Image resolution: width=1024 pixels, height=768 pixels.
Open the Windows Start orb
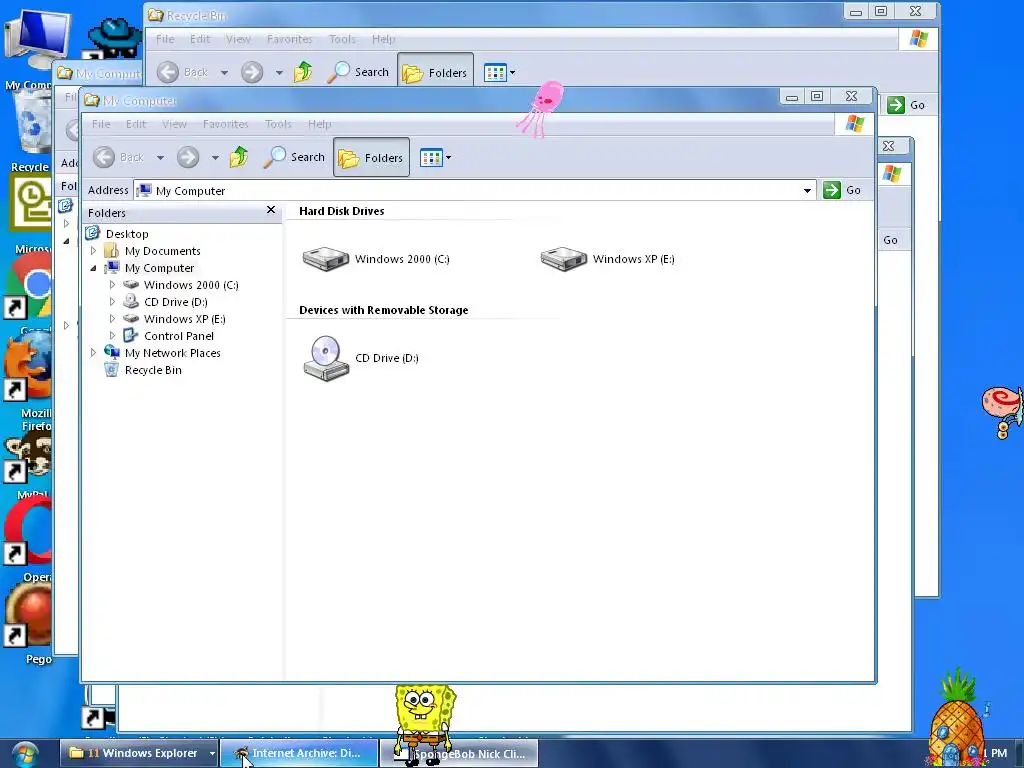coord(25,754)
